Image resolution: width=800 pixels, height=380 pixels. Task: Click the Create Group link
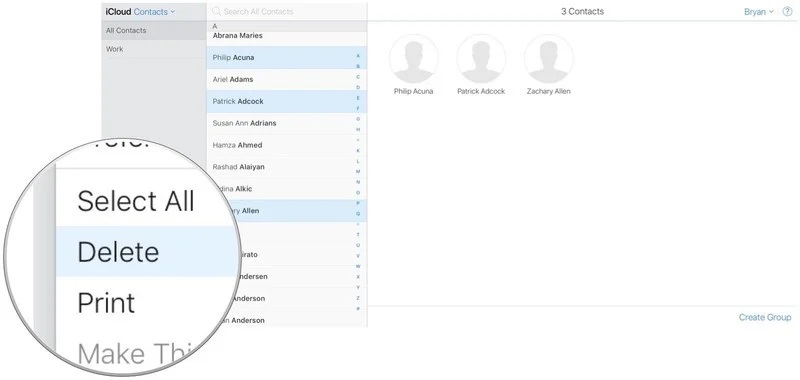click(765, 317)
